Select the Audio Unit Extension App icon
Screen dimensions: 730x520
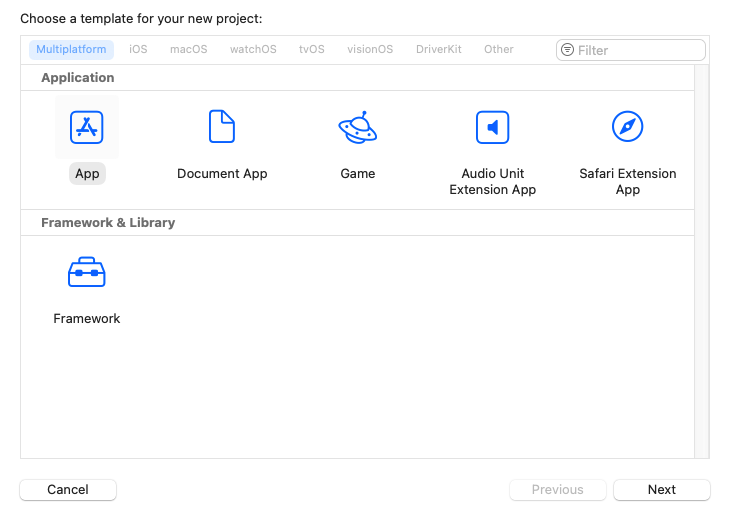[x=493, y=127]
